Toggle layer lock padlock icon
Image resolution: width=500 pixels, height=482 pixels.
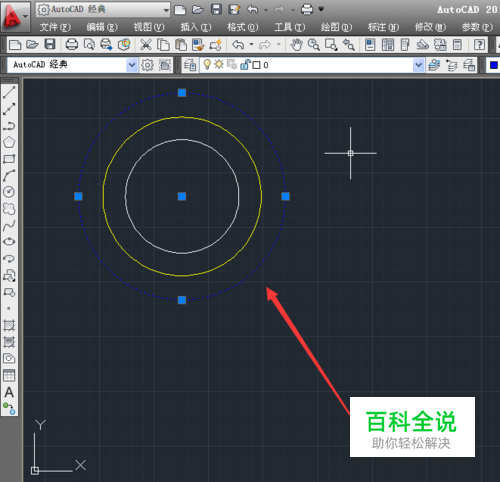pos(245,64)
